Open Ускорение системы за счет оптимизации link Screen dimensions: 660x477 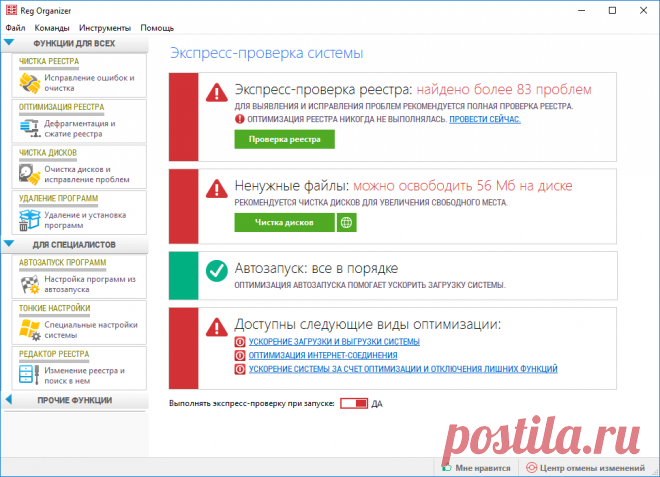[403, 369]
